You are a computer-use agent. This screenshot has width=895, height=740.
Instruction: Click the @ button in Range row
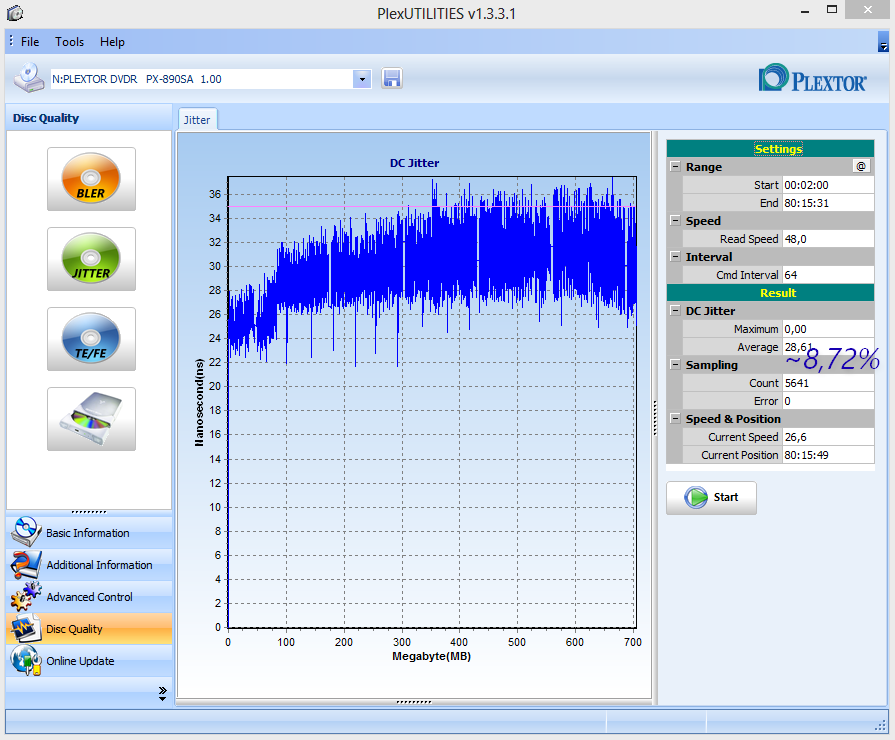(861, 166)
